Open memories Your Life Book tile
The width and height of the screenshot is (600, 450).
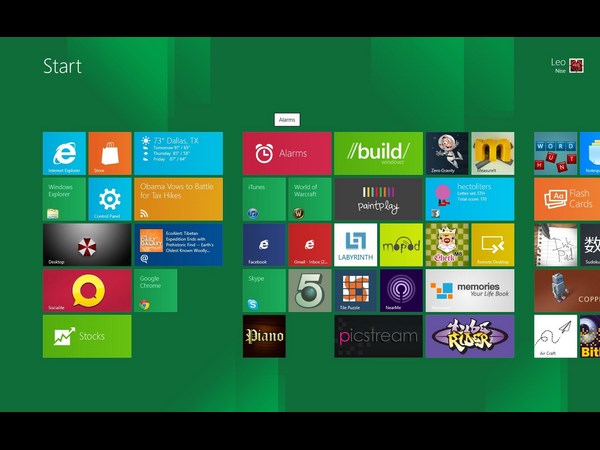click(x=470, y=290)
